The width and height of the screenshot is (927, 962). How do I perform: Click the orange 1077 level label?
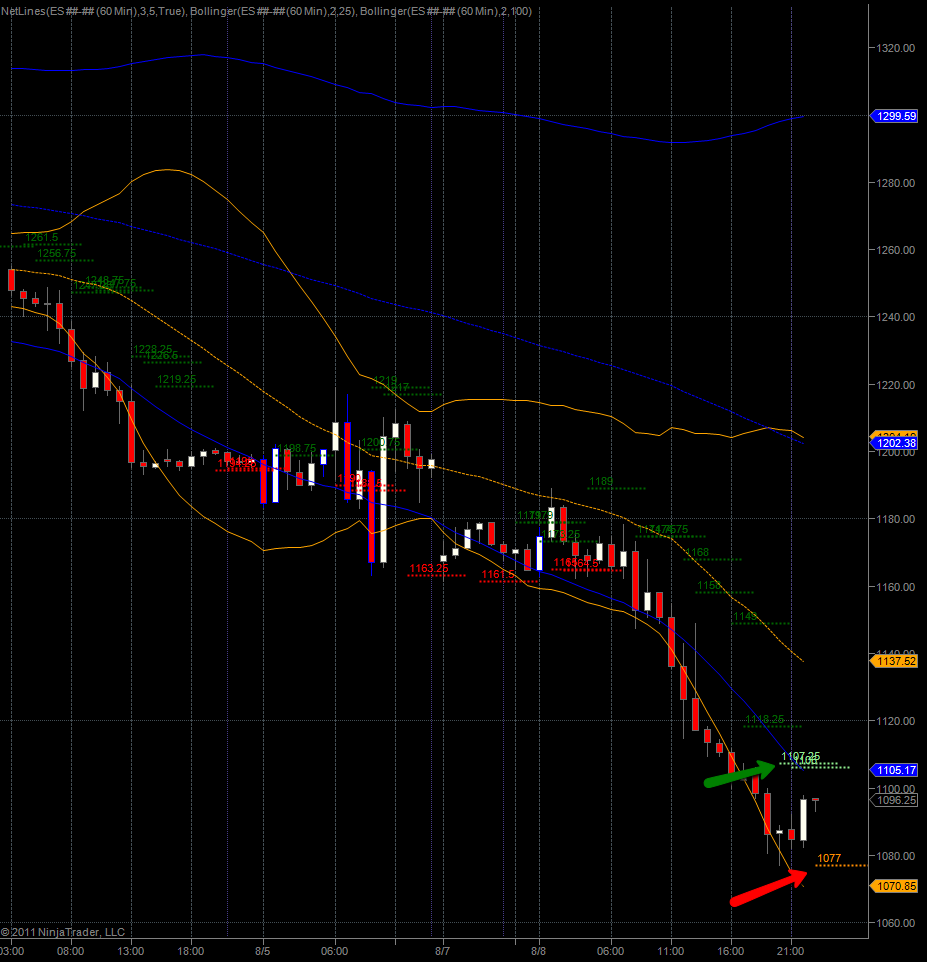click(x=829, y=859)
